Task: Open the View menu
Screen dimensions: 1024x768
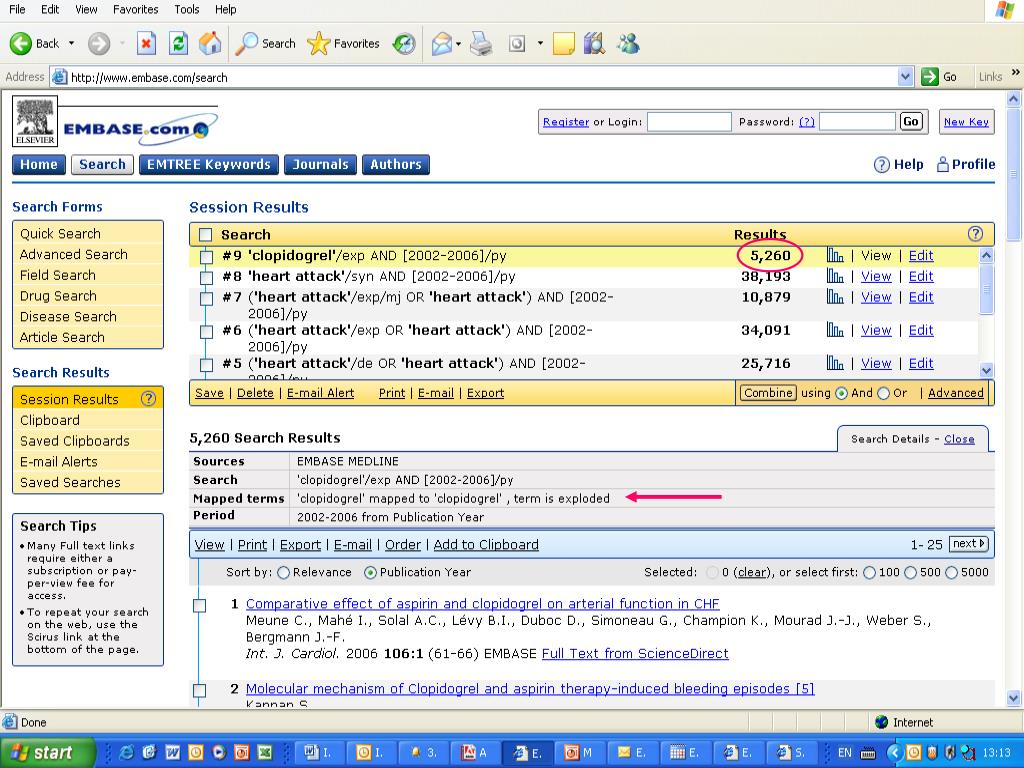Action: click(x=86, y=9)
